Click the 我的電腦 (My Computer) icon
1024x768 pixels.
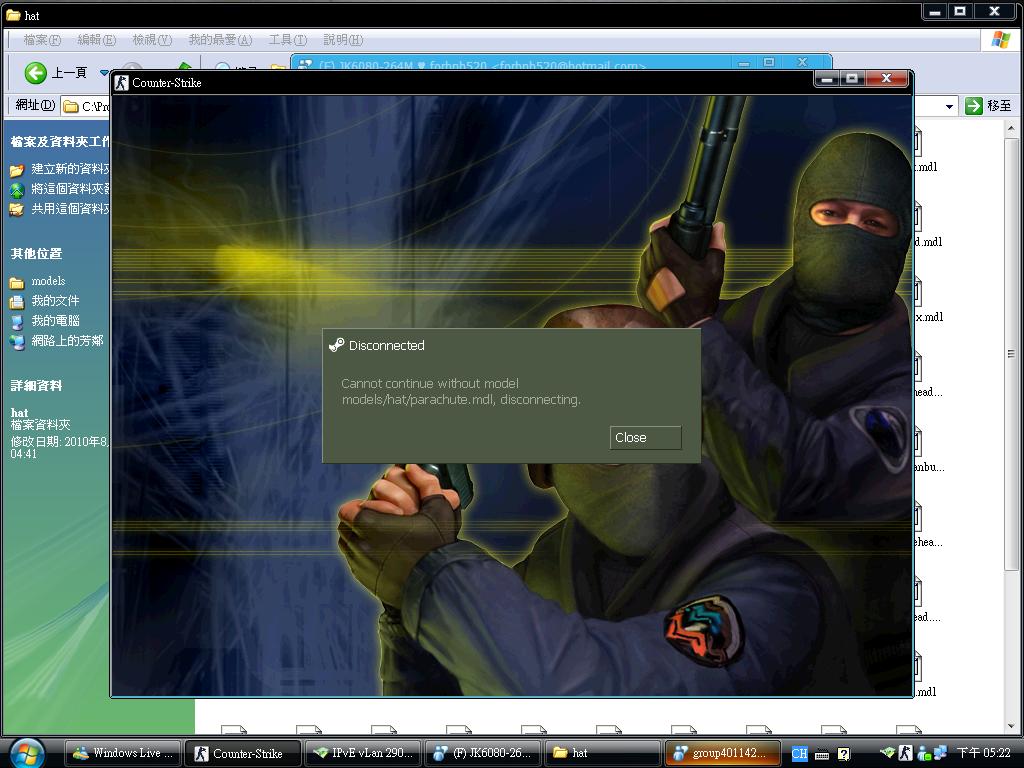point(17,321)
